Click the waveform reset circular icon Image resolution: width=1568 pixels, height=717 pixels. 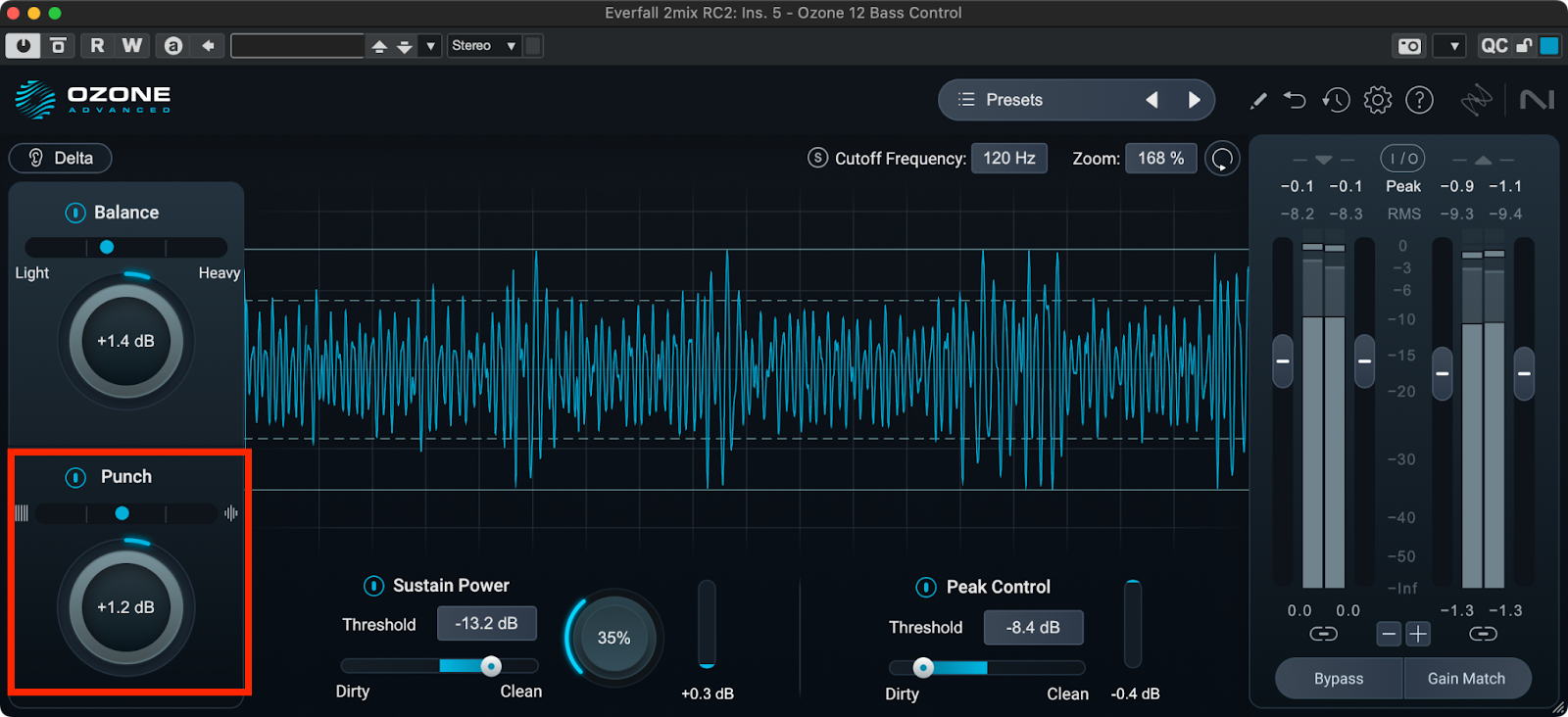[x=1222, y=159]
